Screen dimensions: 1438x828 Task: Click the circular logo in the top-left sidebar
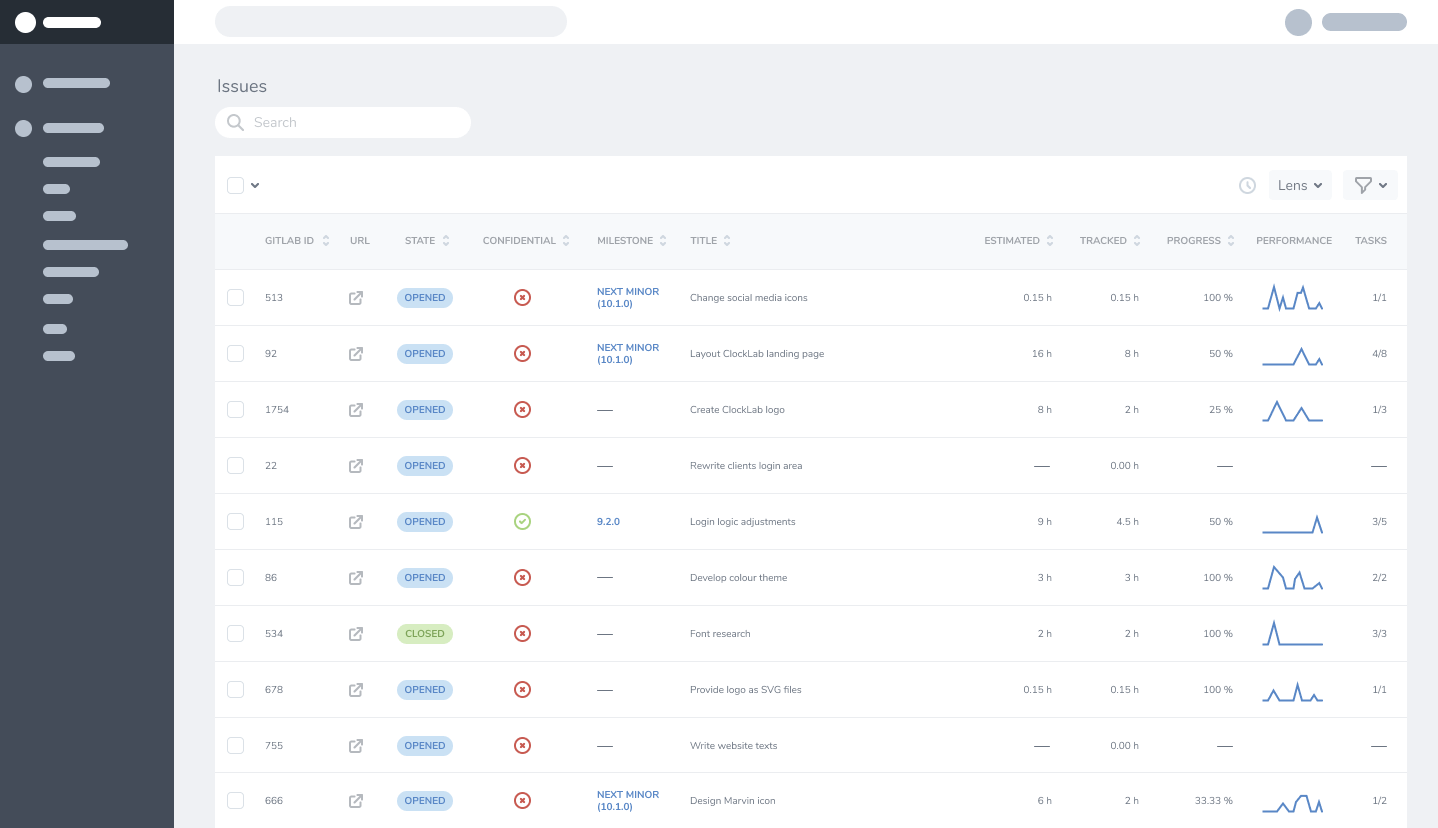pyautogui.click(x=25, y=22)
